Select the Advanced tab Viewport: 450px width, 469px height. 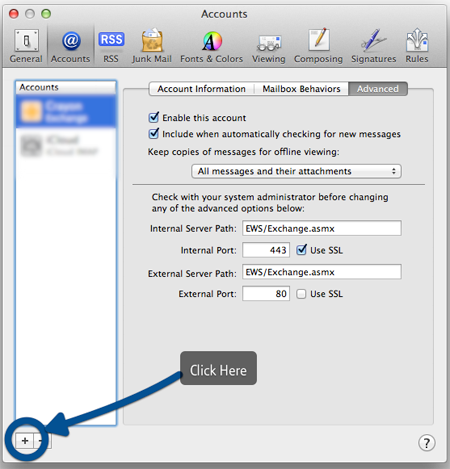[378, 89]
